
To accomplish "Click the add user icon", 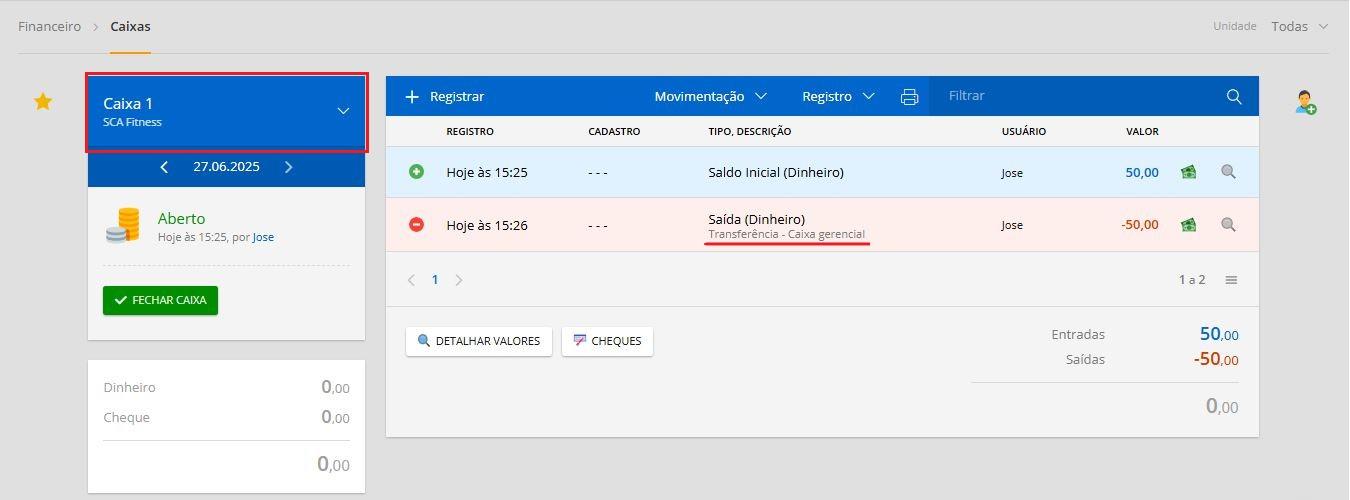I will coord(1305,101).
